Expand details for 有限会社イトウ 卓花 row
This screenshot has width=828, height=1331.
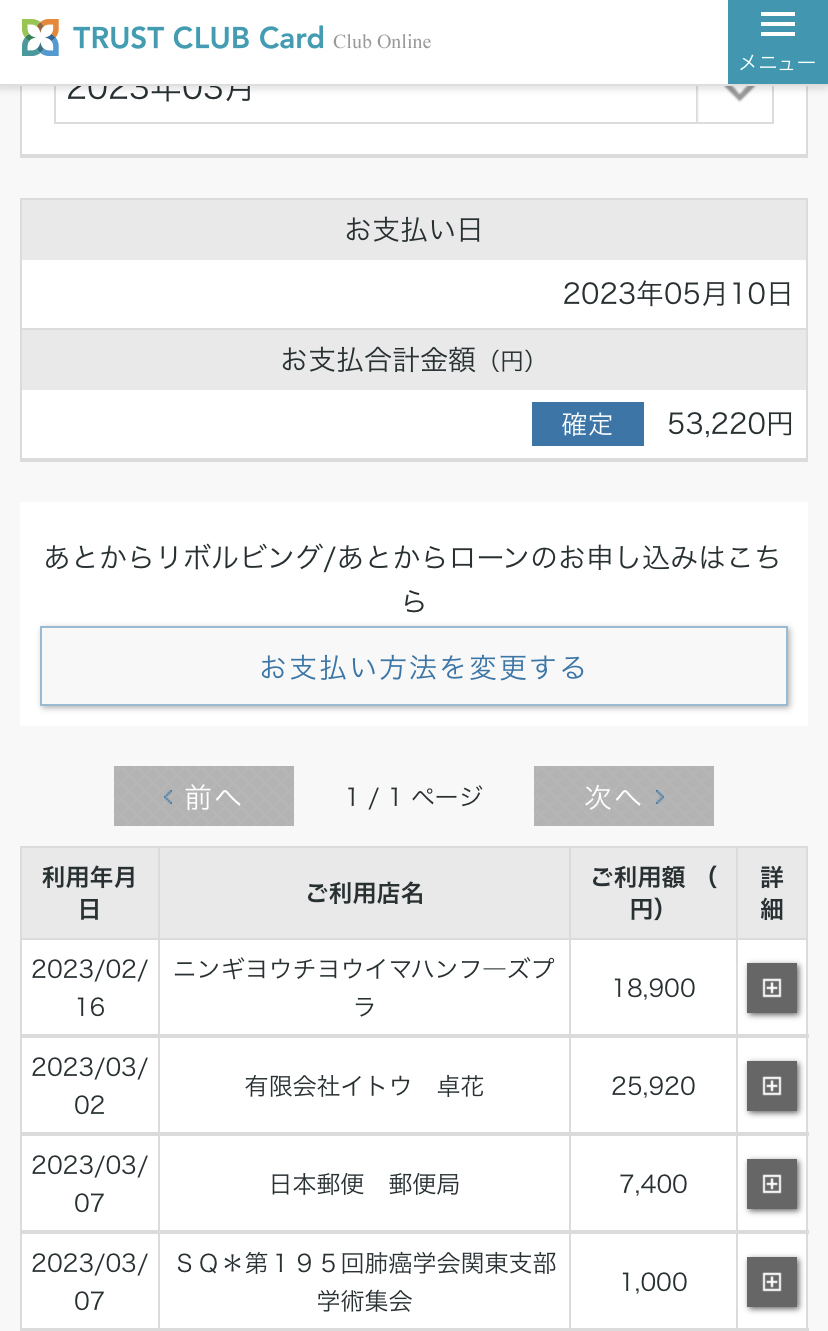tap(772, 1086)
